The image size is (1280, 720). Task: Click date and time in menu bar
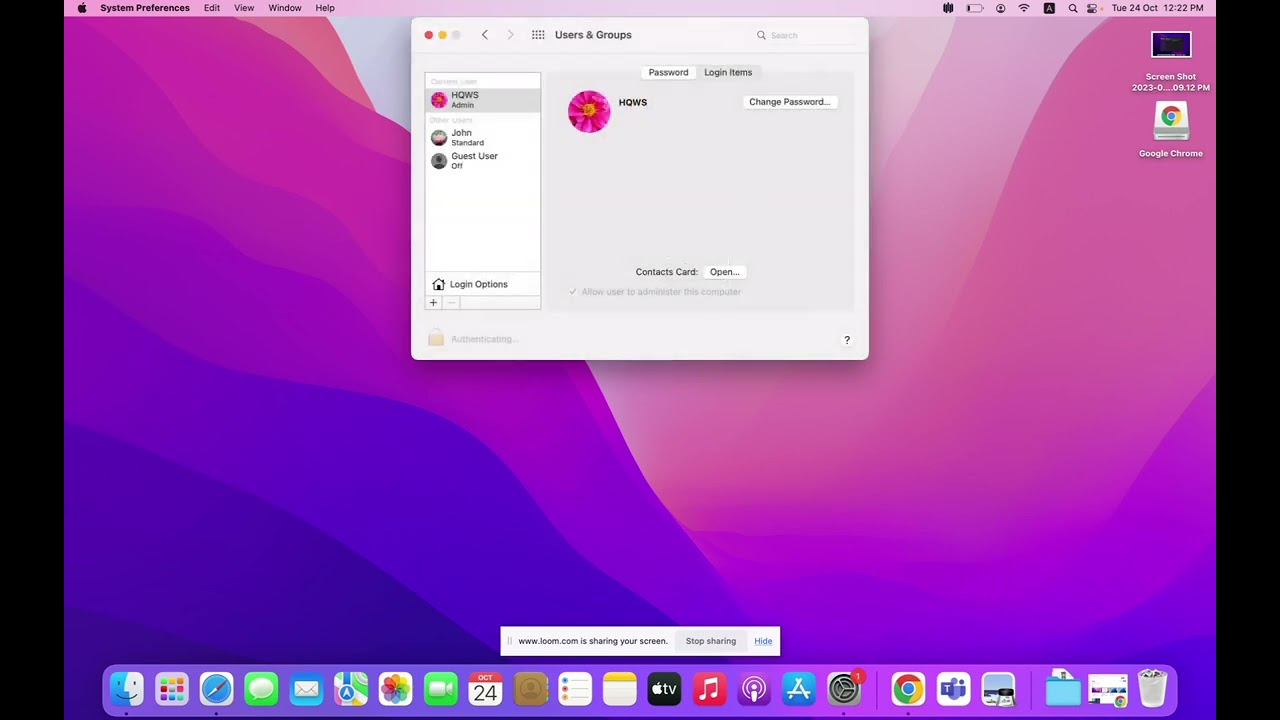pos(1158,8)
